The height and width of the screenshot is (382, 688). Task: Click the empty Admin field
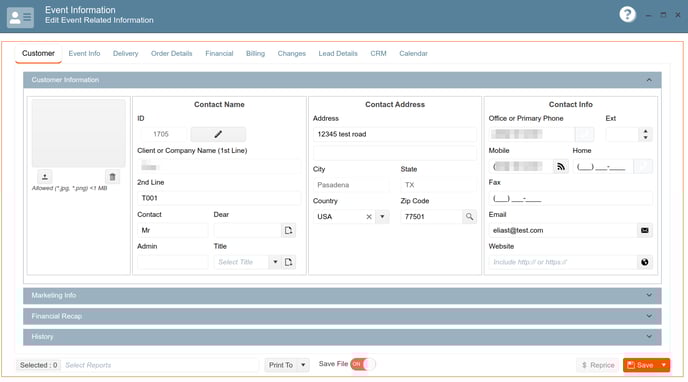click(x=172, y=262)
